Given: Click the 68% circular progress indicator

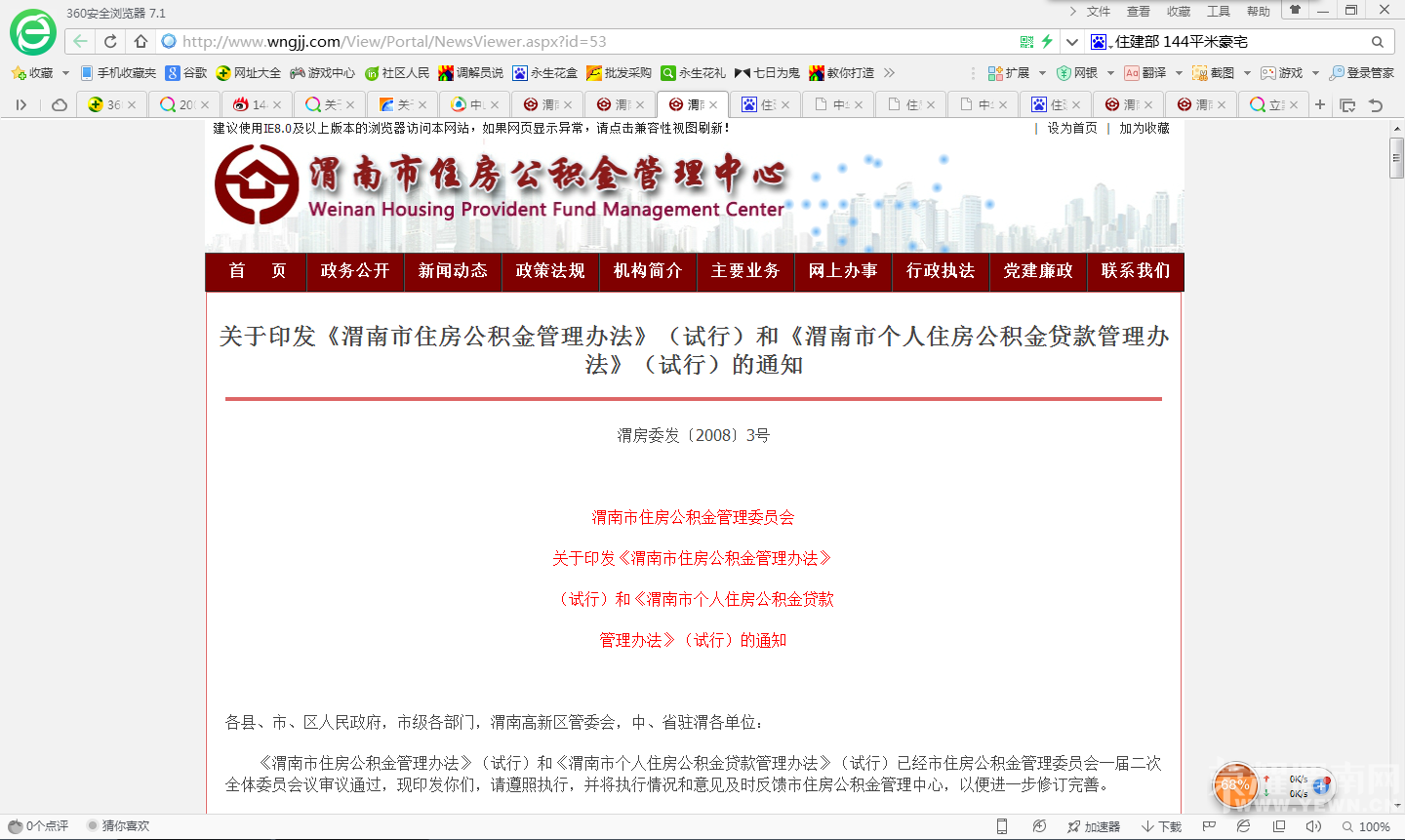Looking at the screenshot, I should point(1234,785).
